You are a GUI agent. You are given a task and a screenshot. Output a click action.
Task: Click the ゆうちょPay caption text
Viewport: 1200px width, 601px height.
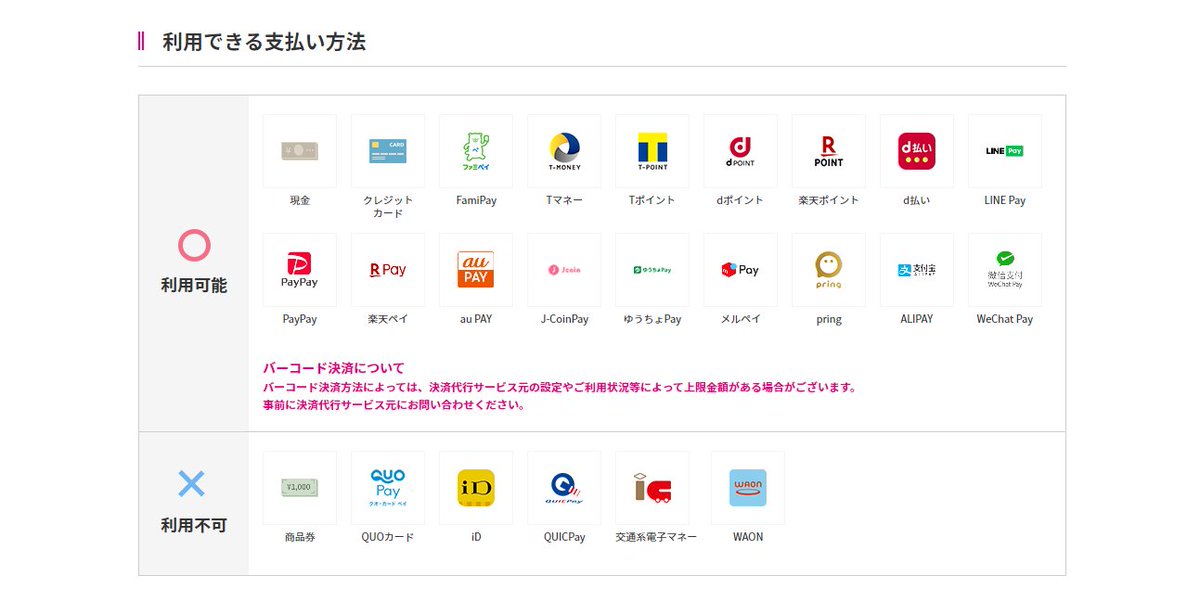click(652, 319)
